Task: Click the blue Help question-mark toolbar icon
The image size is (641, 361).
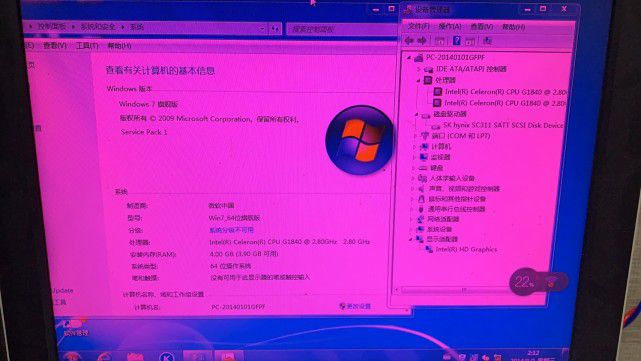Action: (457, 40)
